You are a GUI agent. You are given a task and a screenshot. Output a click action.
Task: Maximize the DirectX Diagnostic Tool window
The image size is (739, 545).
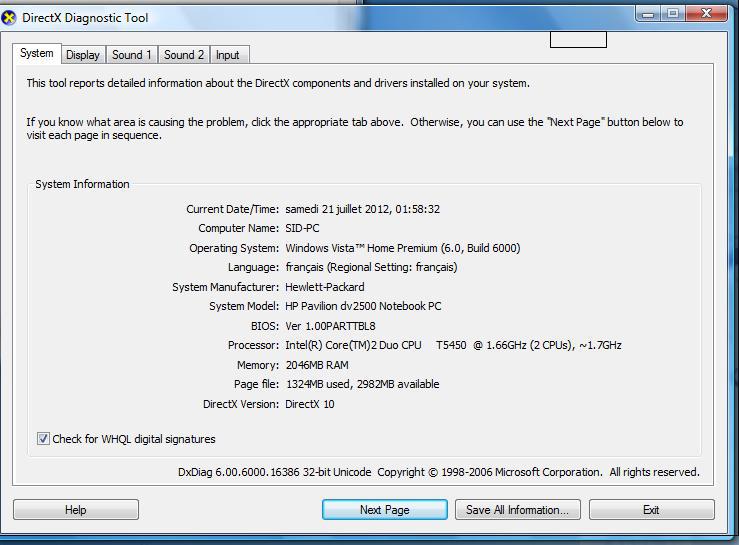click(x=673, y=14)
